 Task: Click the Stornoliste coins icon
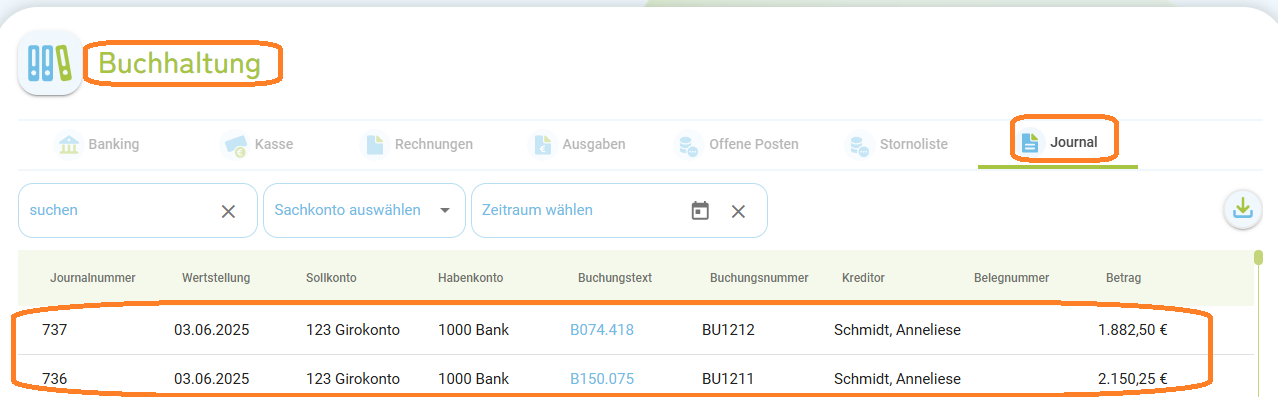coord(859,145)
